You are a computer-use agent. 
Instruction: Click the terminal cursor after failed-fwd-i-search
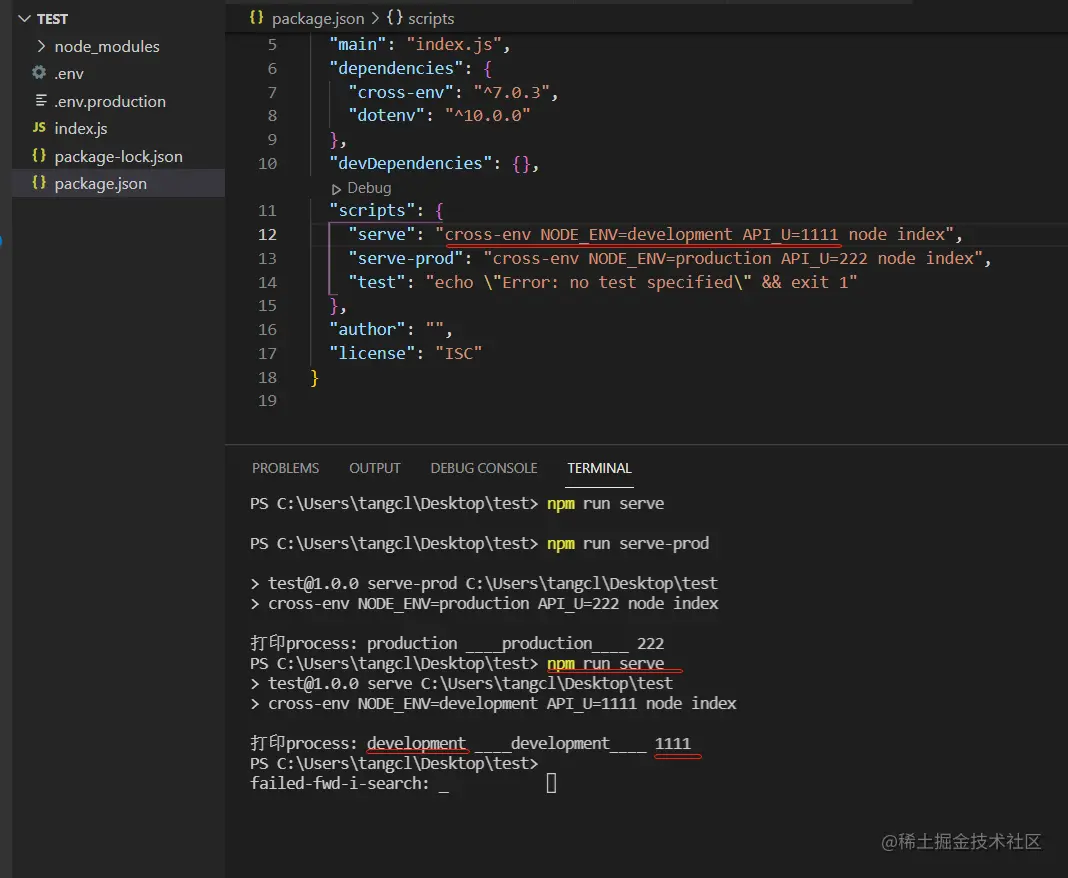551,783
